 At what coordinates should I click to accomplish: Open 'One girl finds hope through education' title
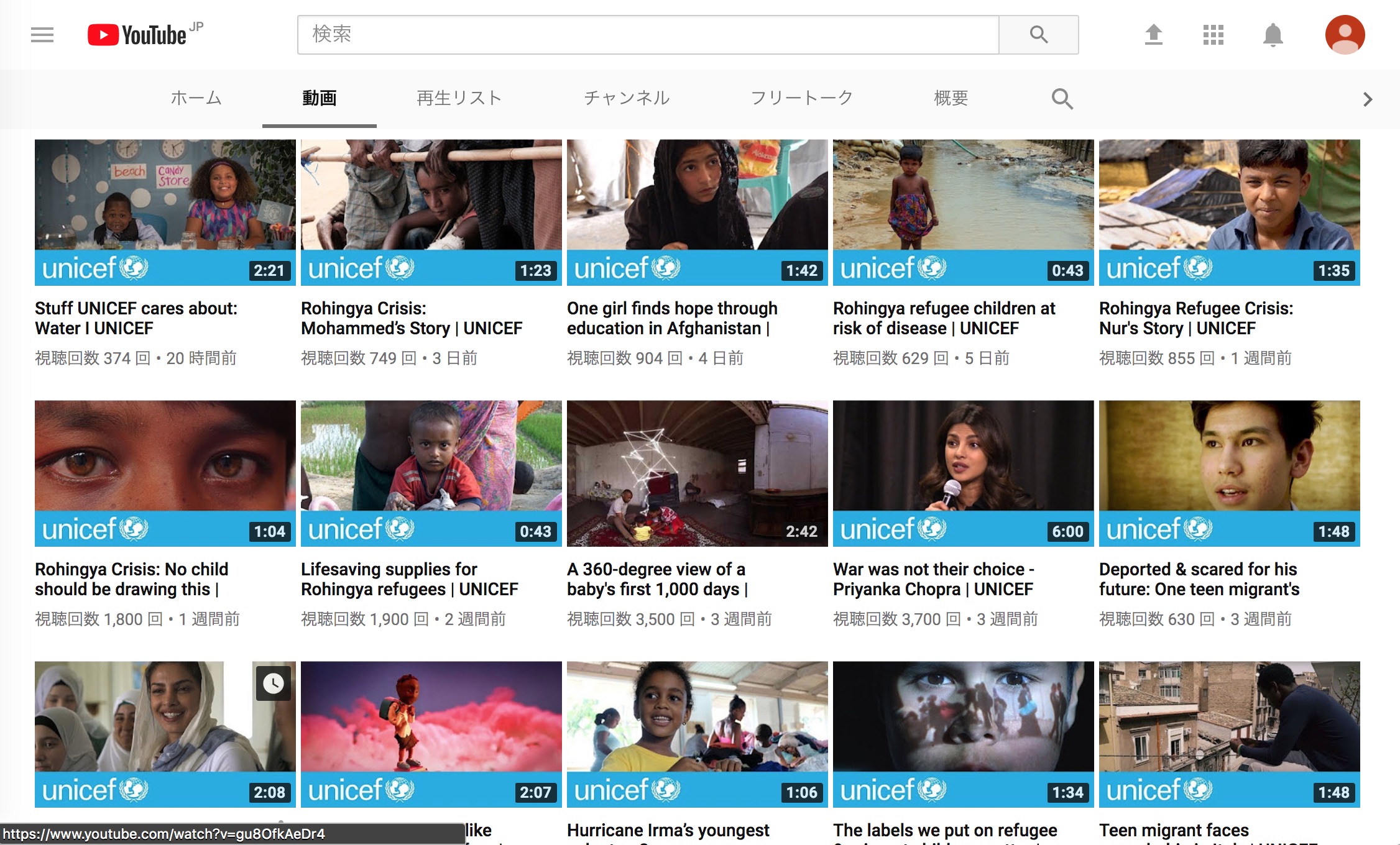(672, 318)
